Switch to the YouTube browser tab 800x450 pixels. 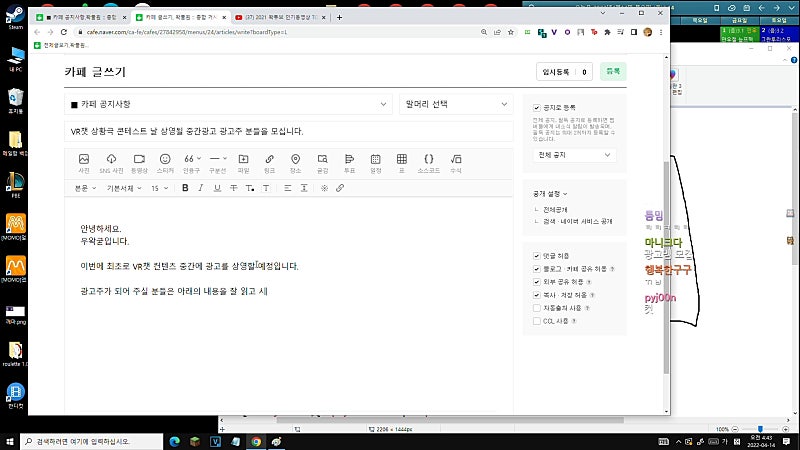pos(280,17)
